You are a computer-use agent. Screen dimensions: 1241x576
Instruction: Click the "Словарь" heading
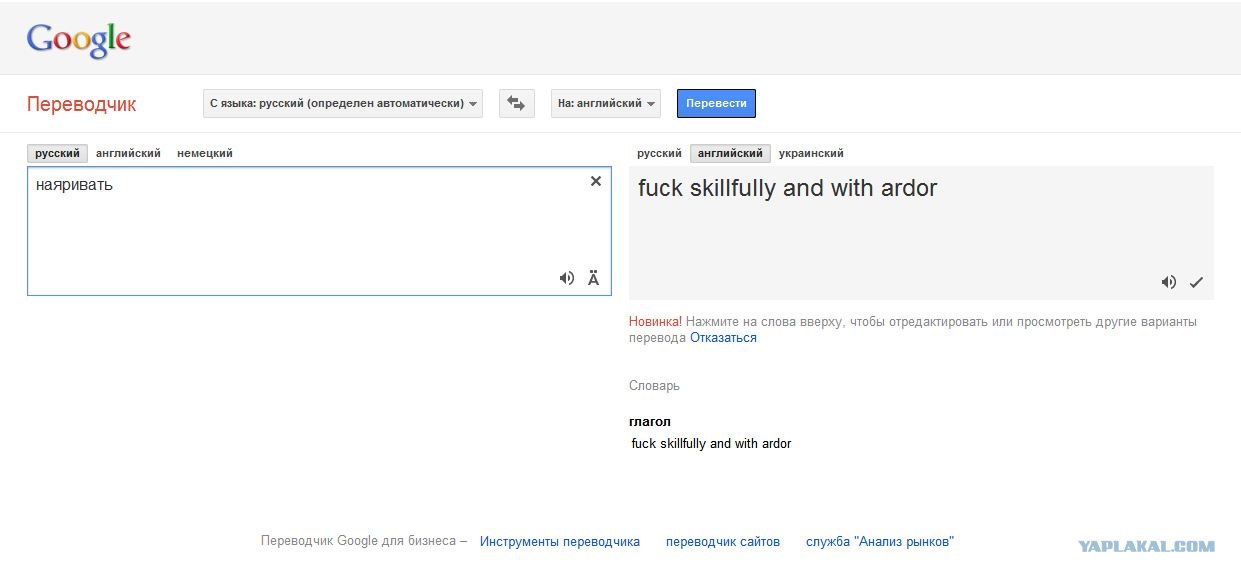pos(654,385)
